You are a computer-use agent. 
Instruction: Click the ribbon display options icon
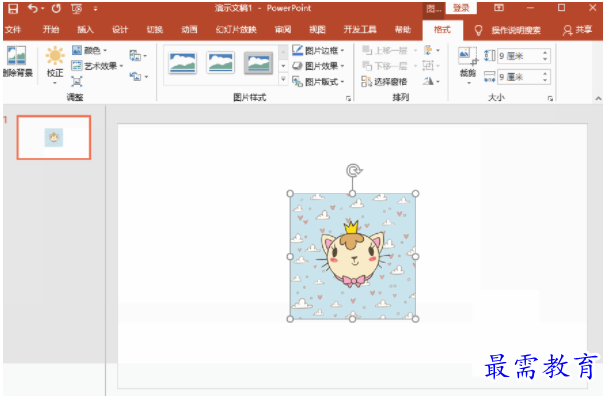click(499, 8)
